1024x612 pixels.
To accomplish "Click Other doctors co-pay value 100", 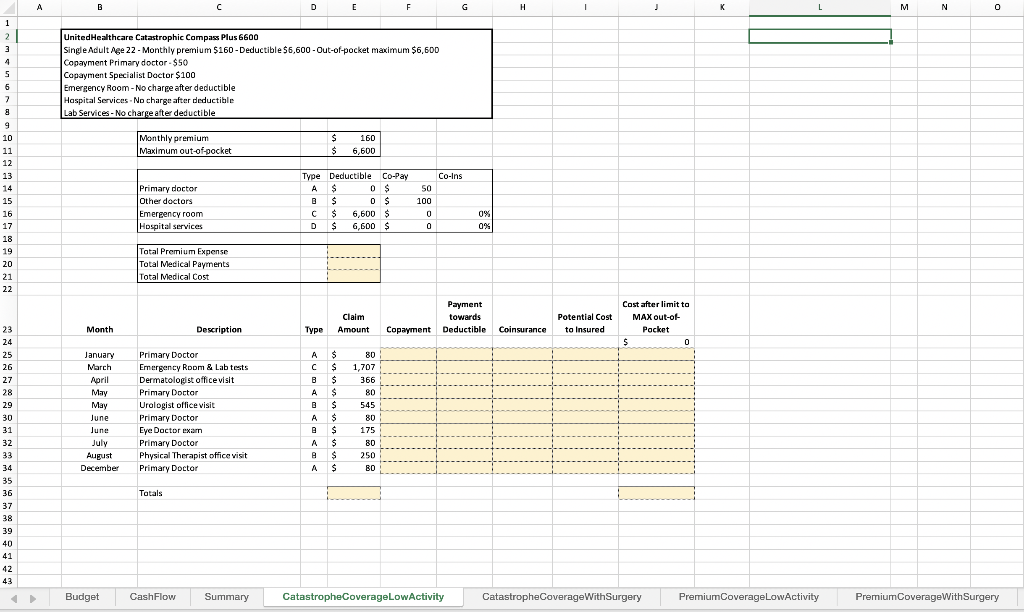I will pos(408,201).
